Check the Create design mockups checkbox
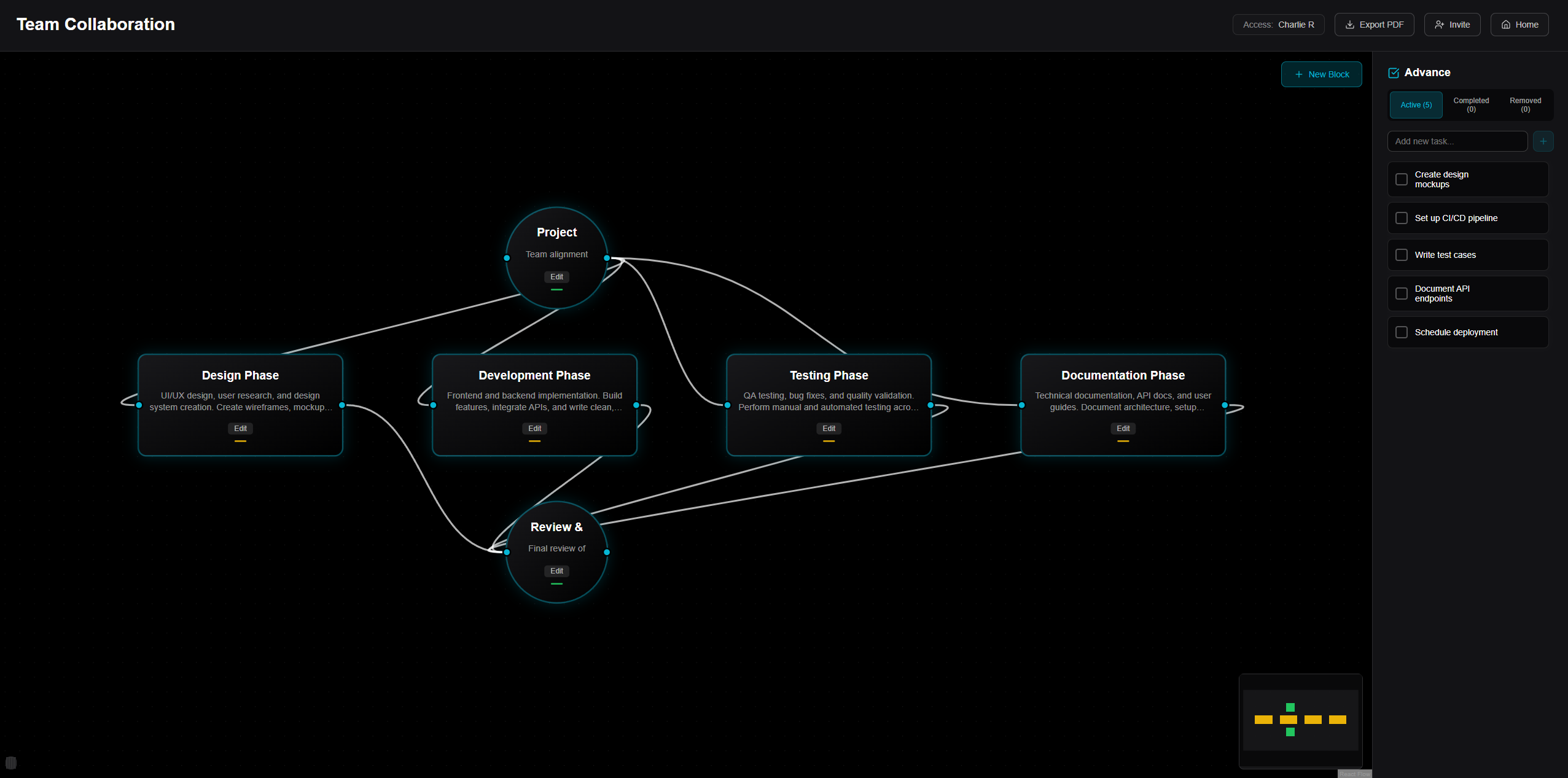The width and height of the screenshot is (1568, 778). [x=1401, y=179]
